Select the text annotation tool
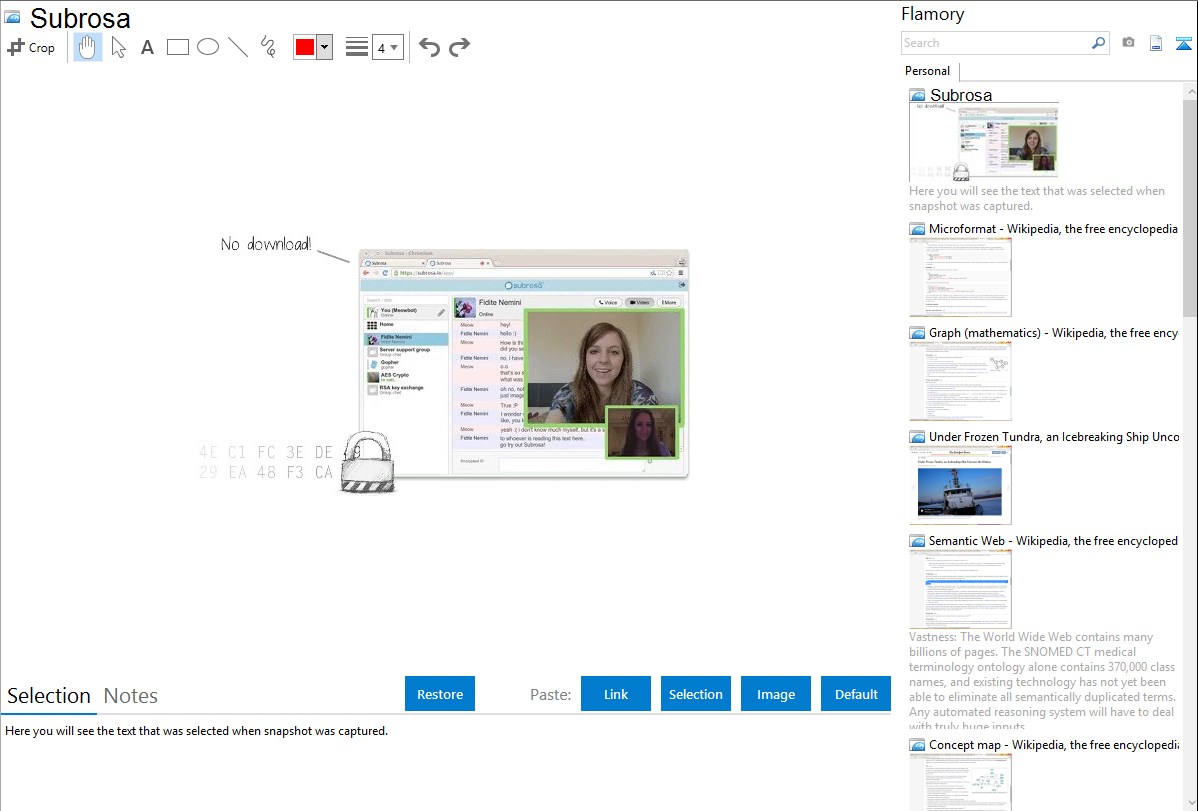This screenshot has width=1198, height=811. [x=147, y=47]
